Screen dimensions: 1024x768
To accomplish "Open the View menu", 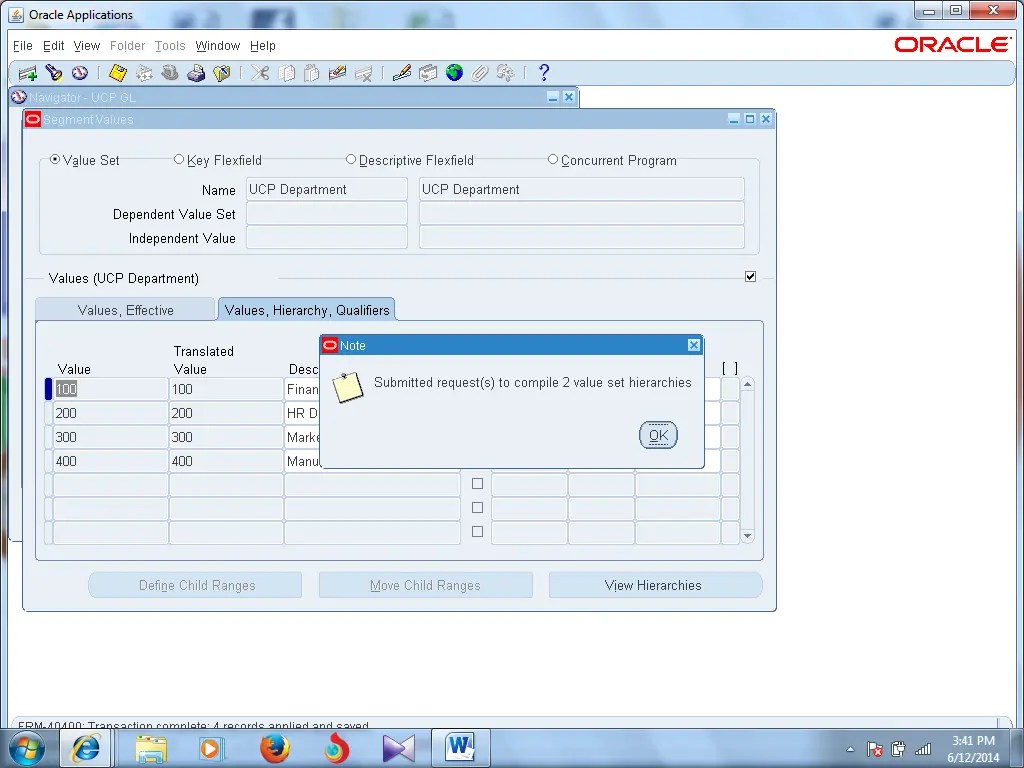I will tap(87, 46).
